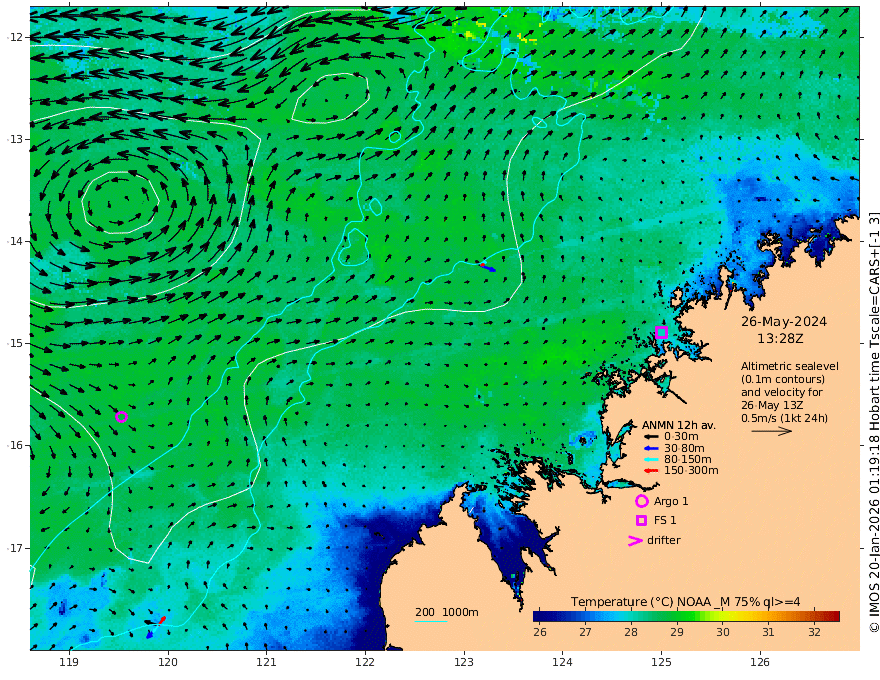Click the cyan 80-150m legend arrow
Viewport: 880px width, 680px height.
(650, 459)
